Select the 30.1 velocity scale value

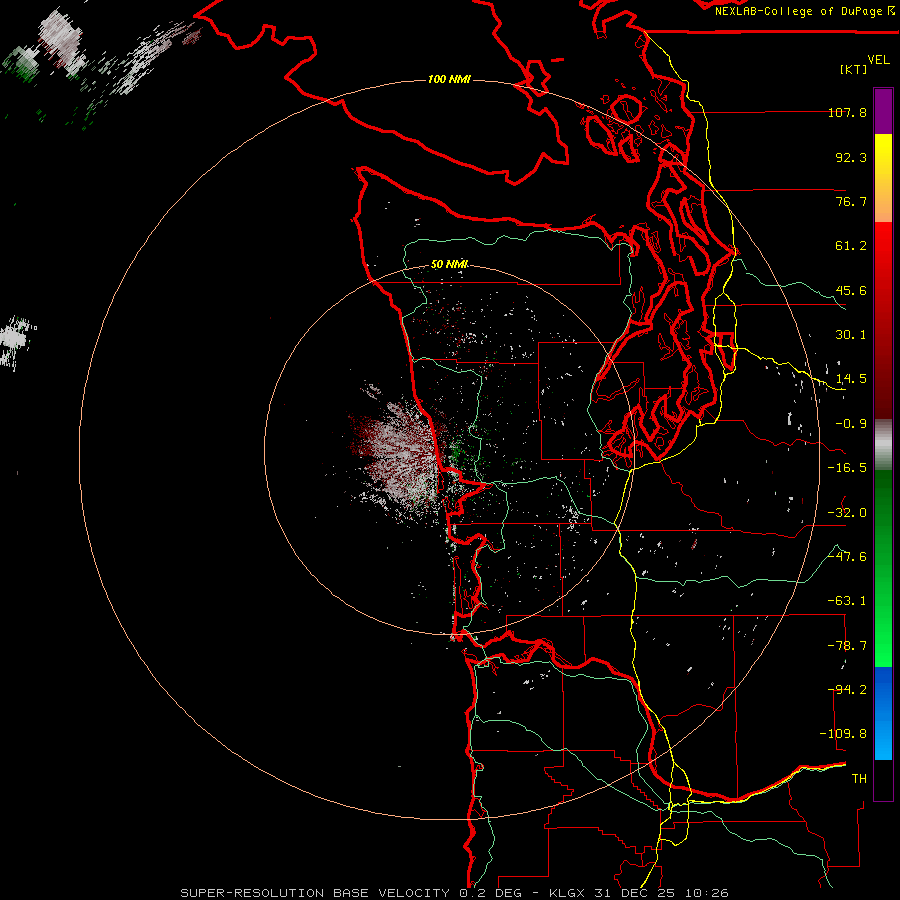[x=851, y=335]
